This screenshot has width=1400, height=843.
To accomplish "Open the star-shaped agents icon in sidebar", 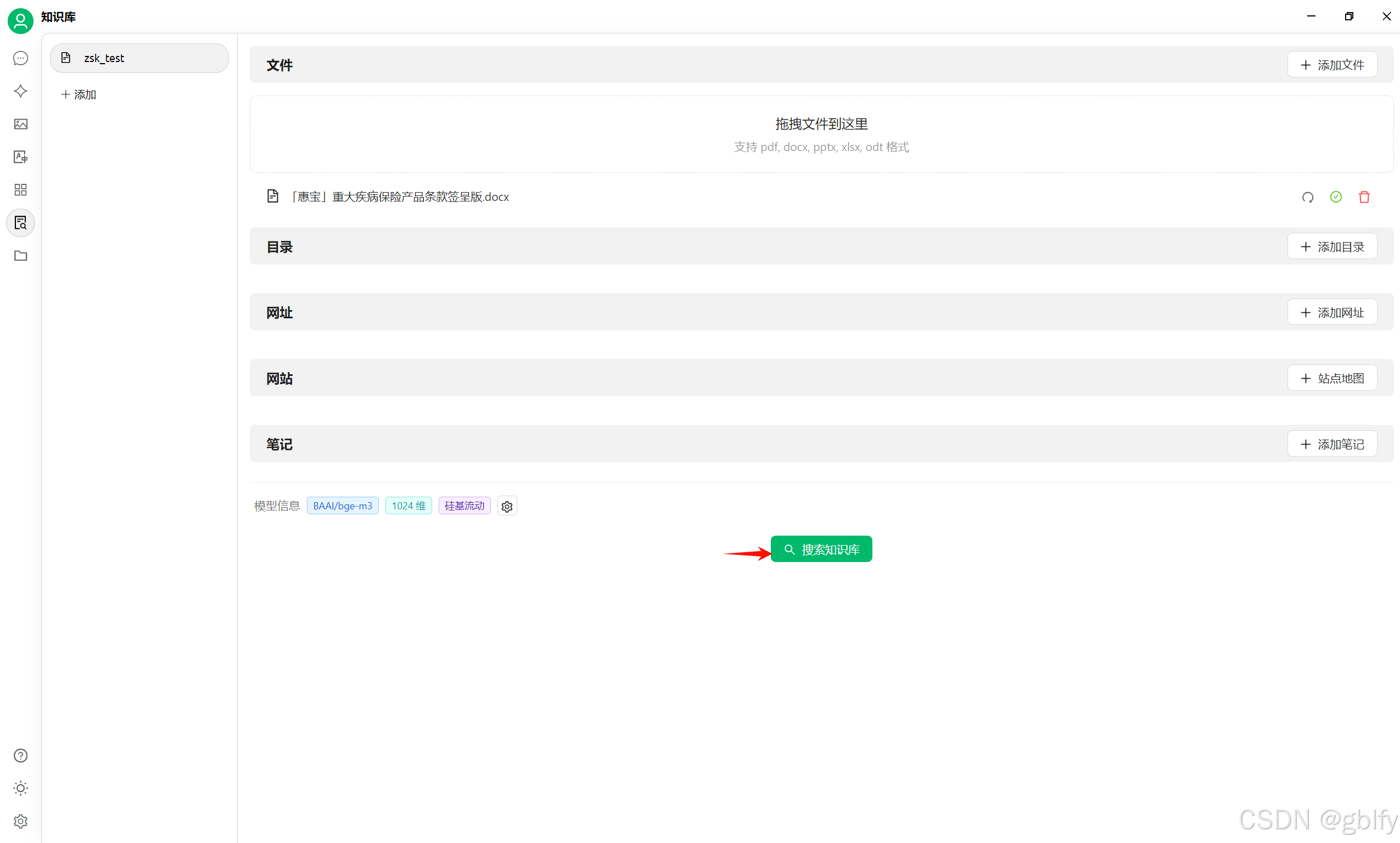I will click(20, 92).
